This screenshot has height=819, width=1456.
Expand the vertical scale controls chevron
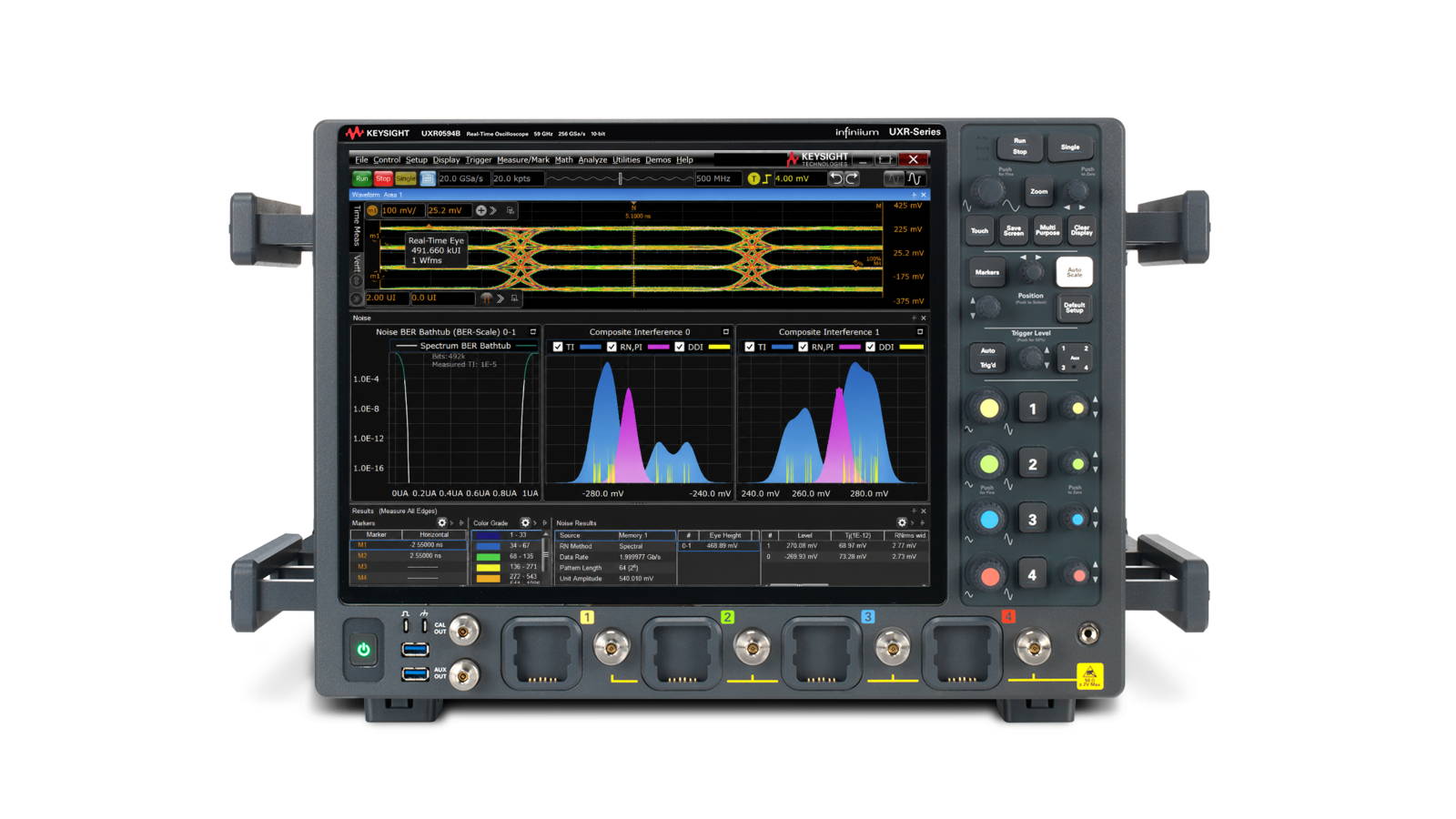493,210
